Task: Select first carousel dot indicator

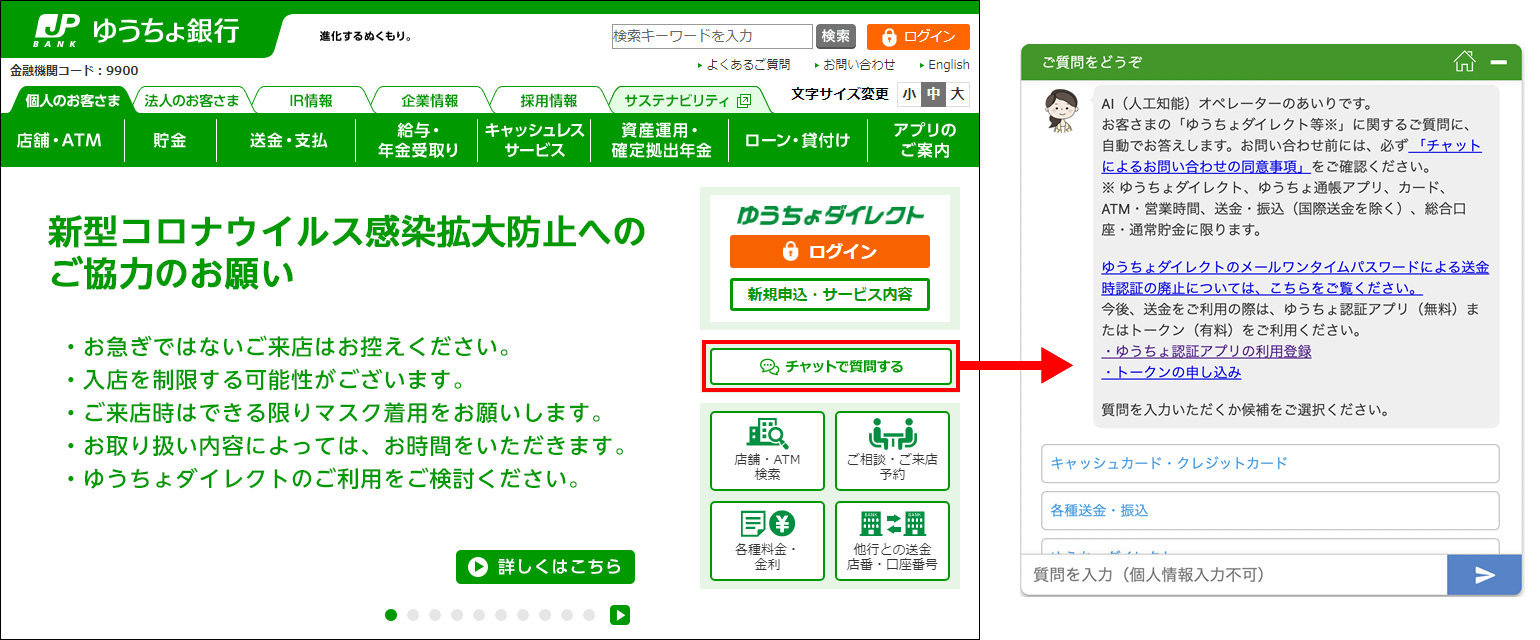Action: click(391, 615)
